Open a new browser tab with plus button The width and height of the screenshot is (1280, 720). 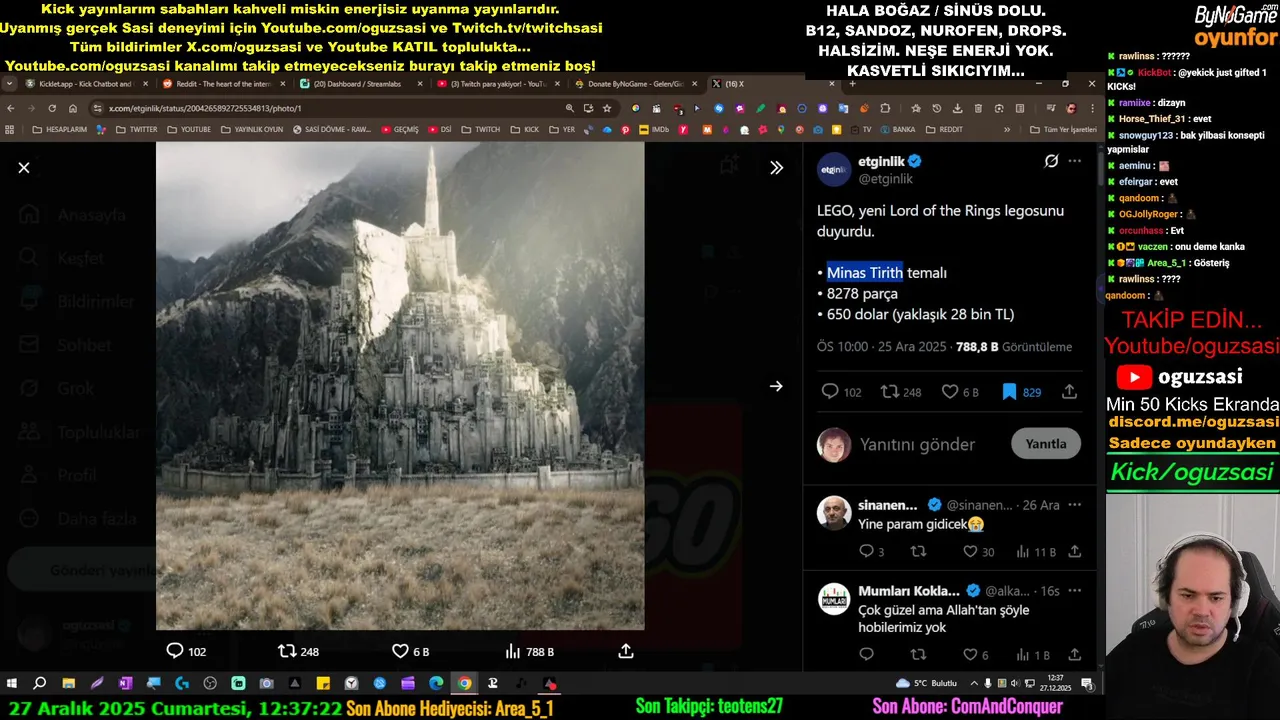coord(852,84)
